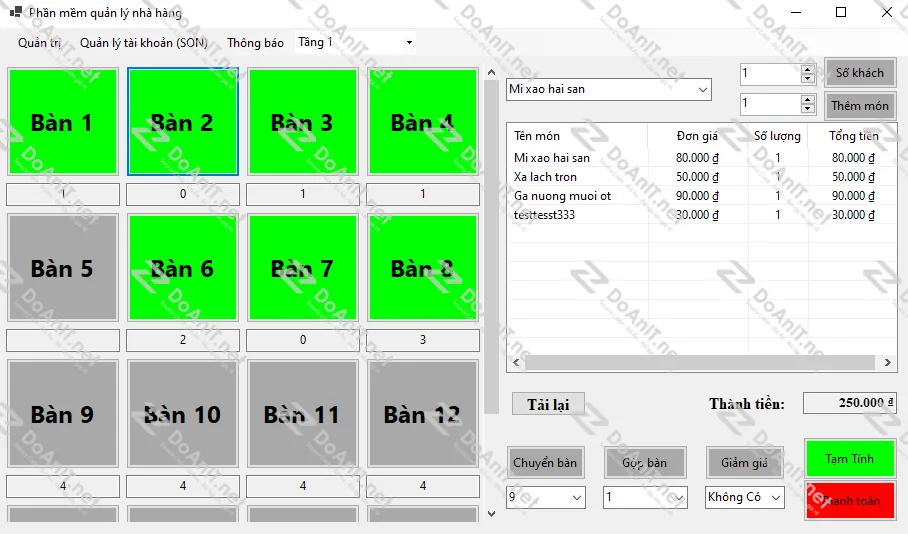Click guest count field under Bàn 8
Viewport: 908px width, 534px height.
[423, 340]
